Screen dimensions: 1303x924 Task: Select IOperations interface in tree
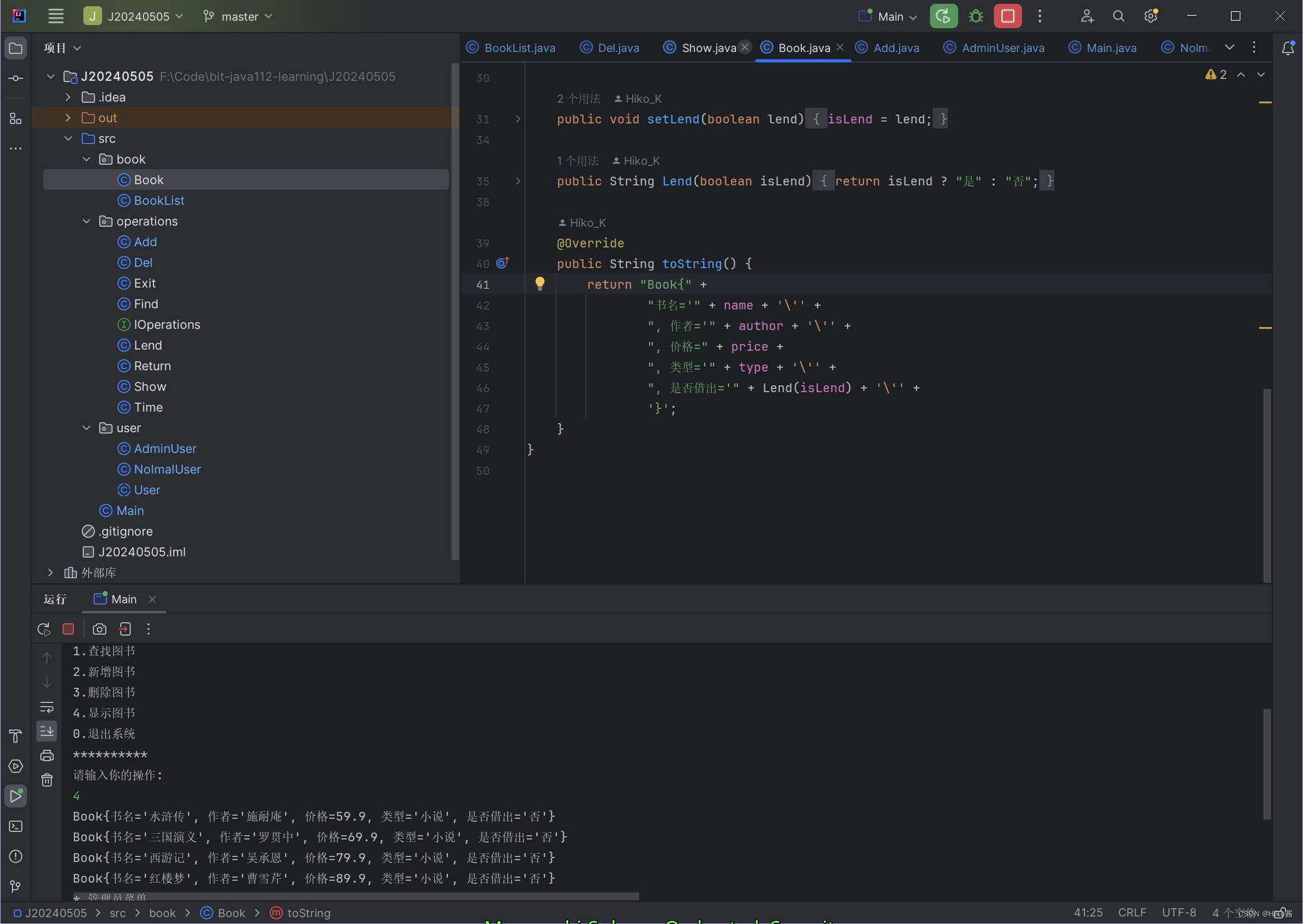pos(167,324)
